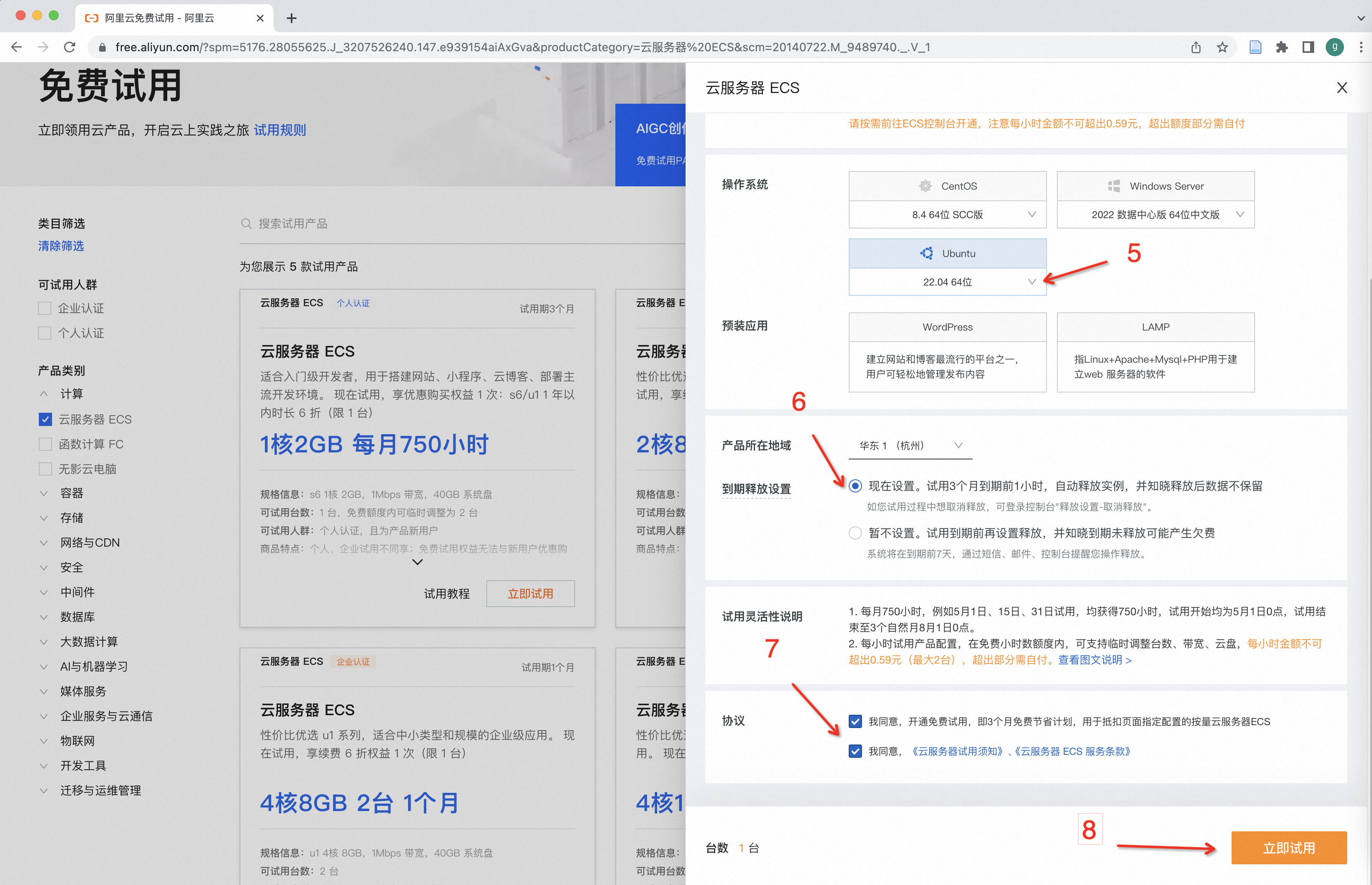Image resolution: width=1372 pixels, height=885 pixels.
Task: Open the browser extensions puzzle icon
Action: pyautogui.click(x=1282, y=47)
